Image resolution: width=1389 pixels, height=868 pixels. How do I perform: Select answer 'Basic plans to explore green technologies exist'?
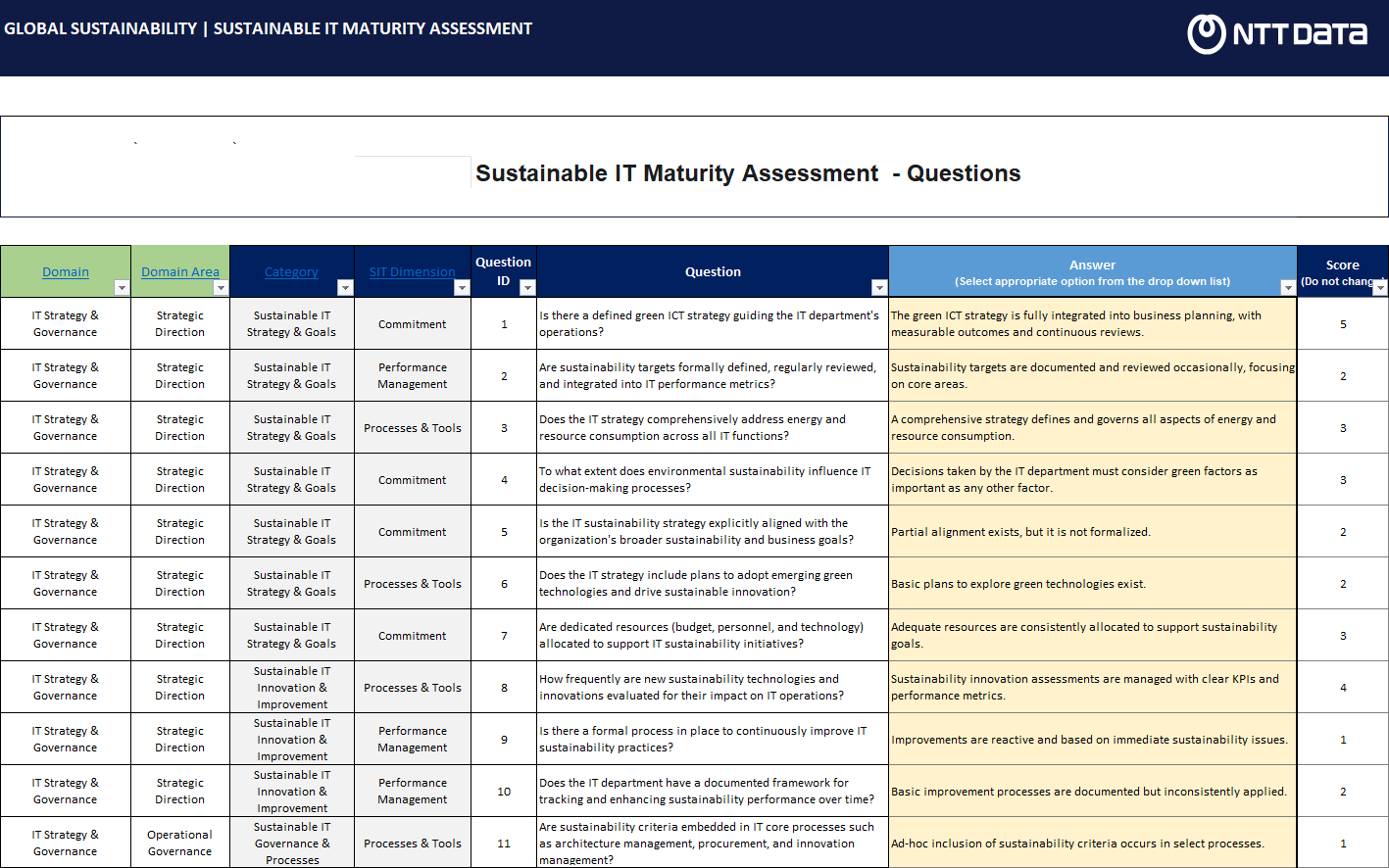(1093, 583)
